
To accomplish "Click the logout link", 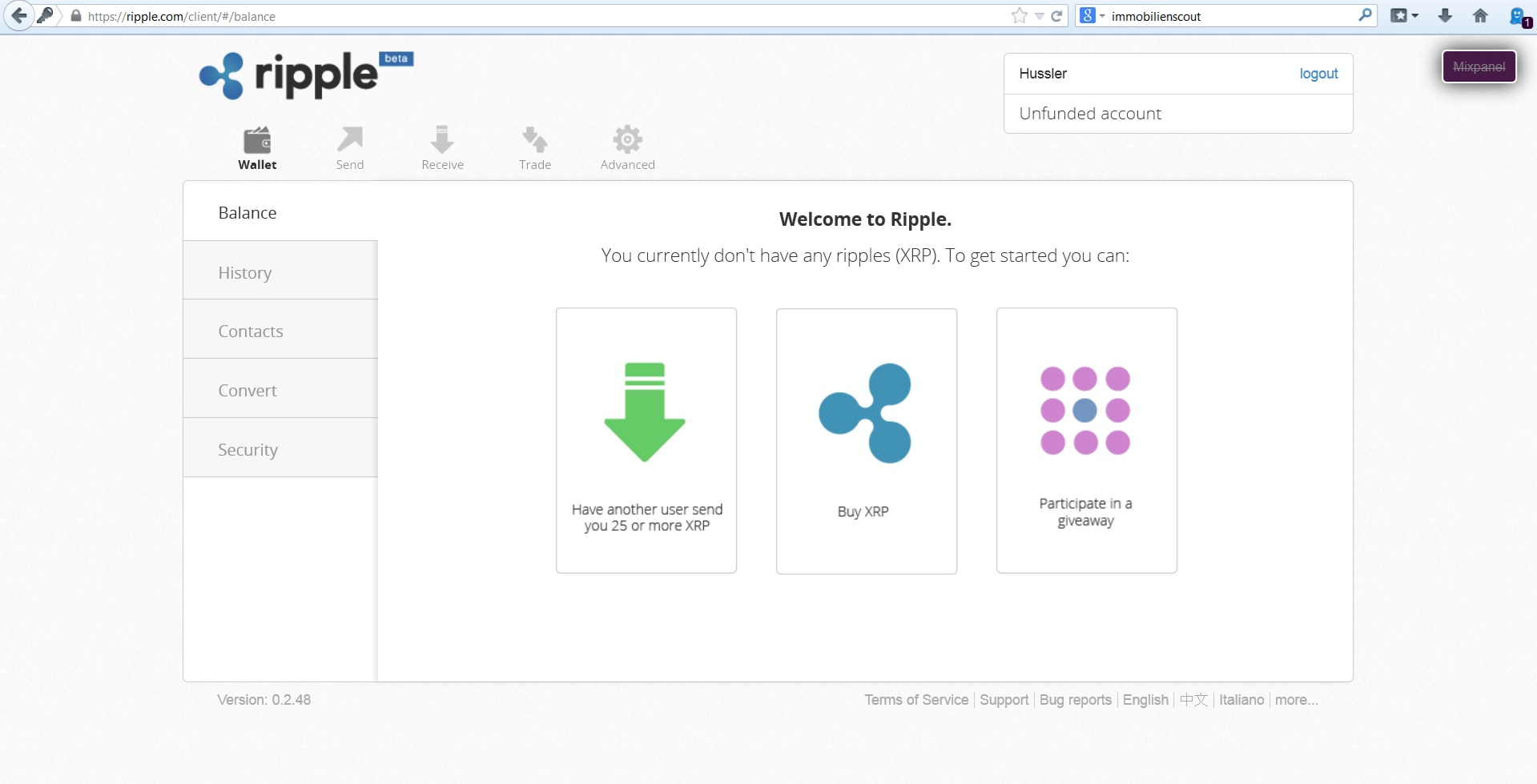I will 1318,74.
